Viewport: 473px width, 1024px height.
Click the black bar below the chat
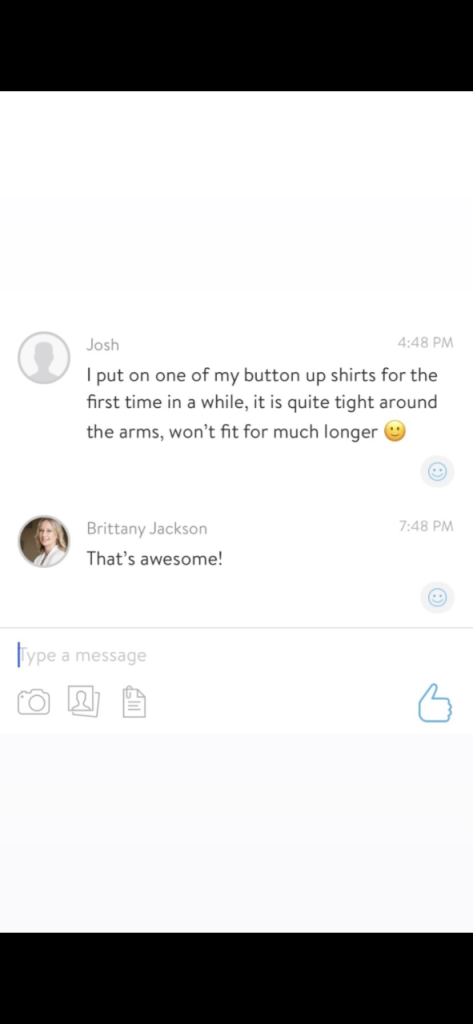pyautogui.click(x=236, y=978)
